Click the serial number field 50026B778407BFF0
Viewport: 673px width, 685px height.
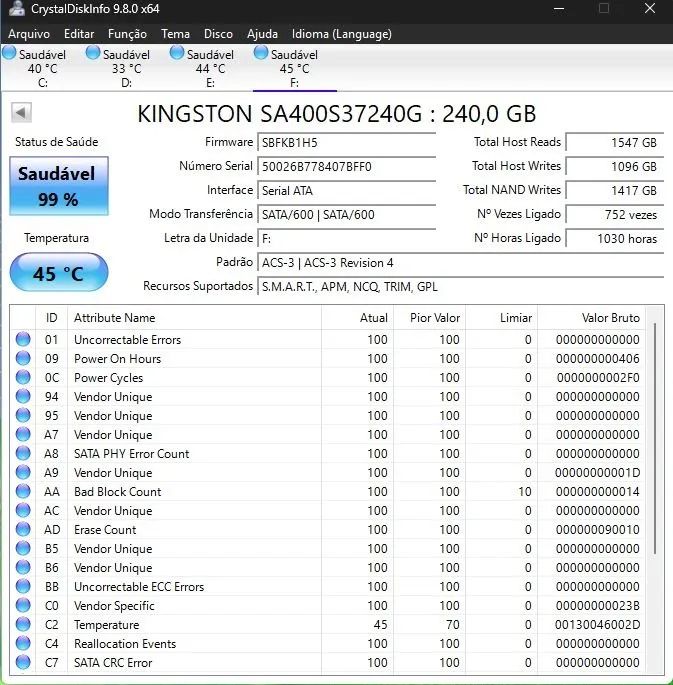347,166
